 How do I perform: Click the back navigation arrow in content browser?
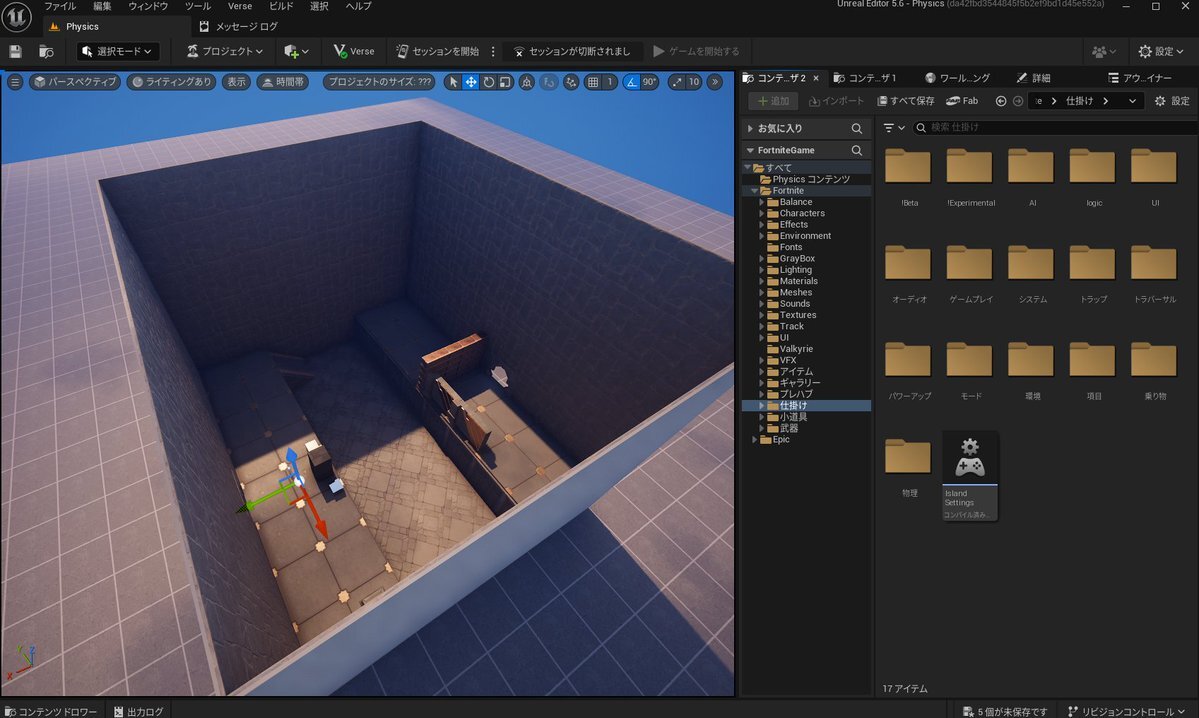[1001, 101]
